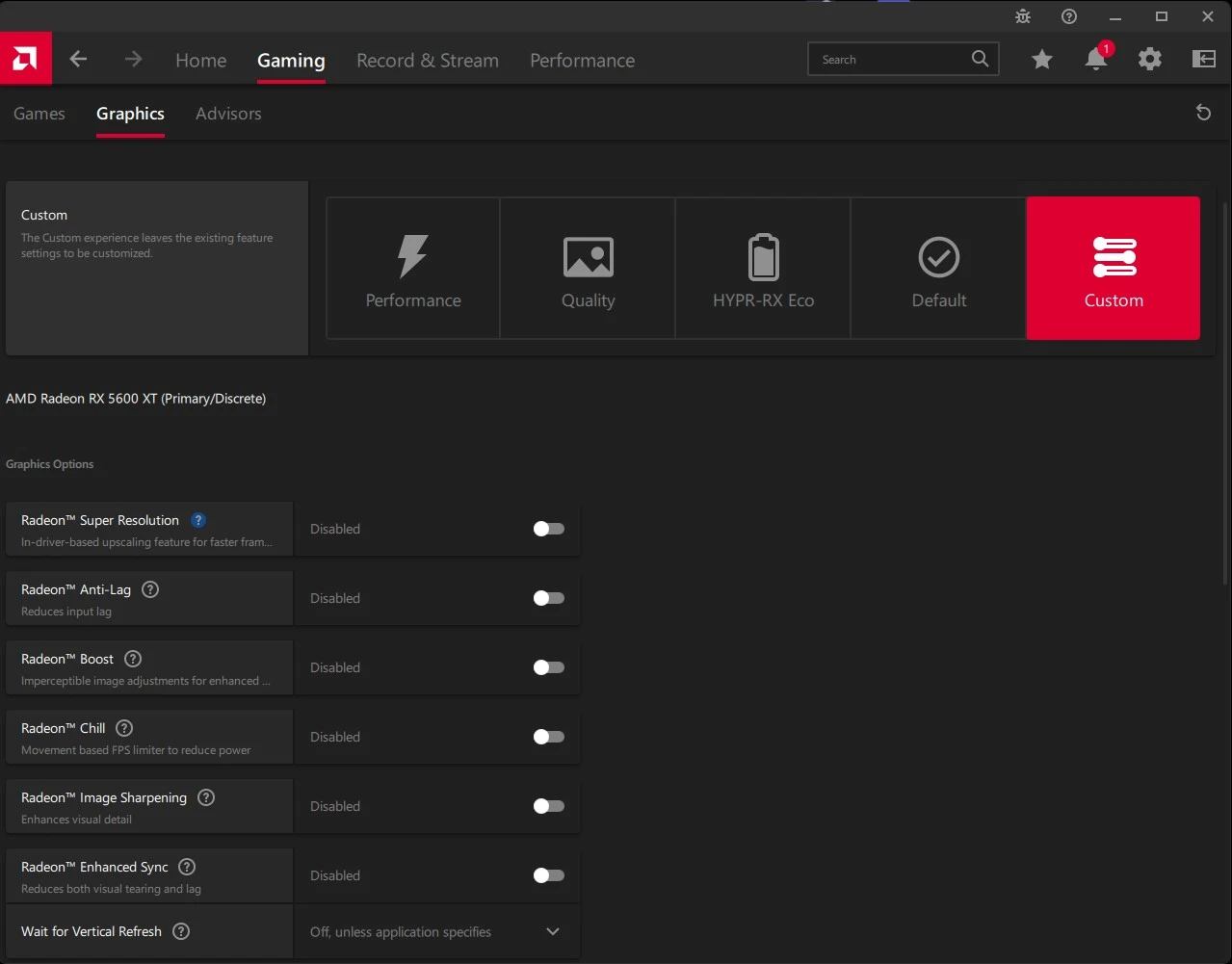1232x964 pixels.
Task: Click Radeon Anti-Lag label
Action: pyautogui.click(x=76, y=589)
